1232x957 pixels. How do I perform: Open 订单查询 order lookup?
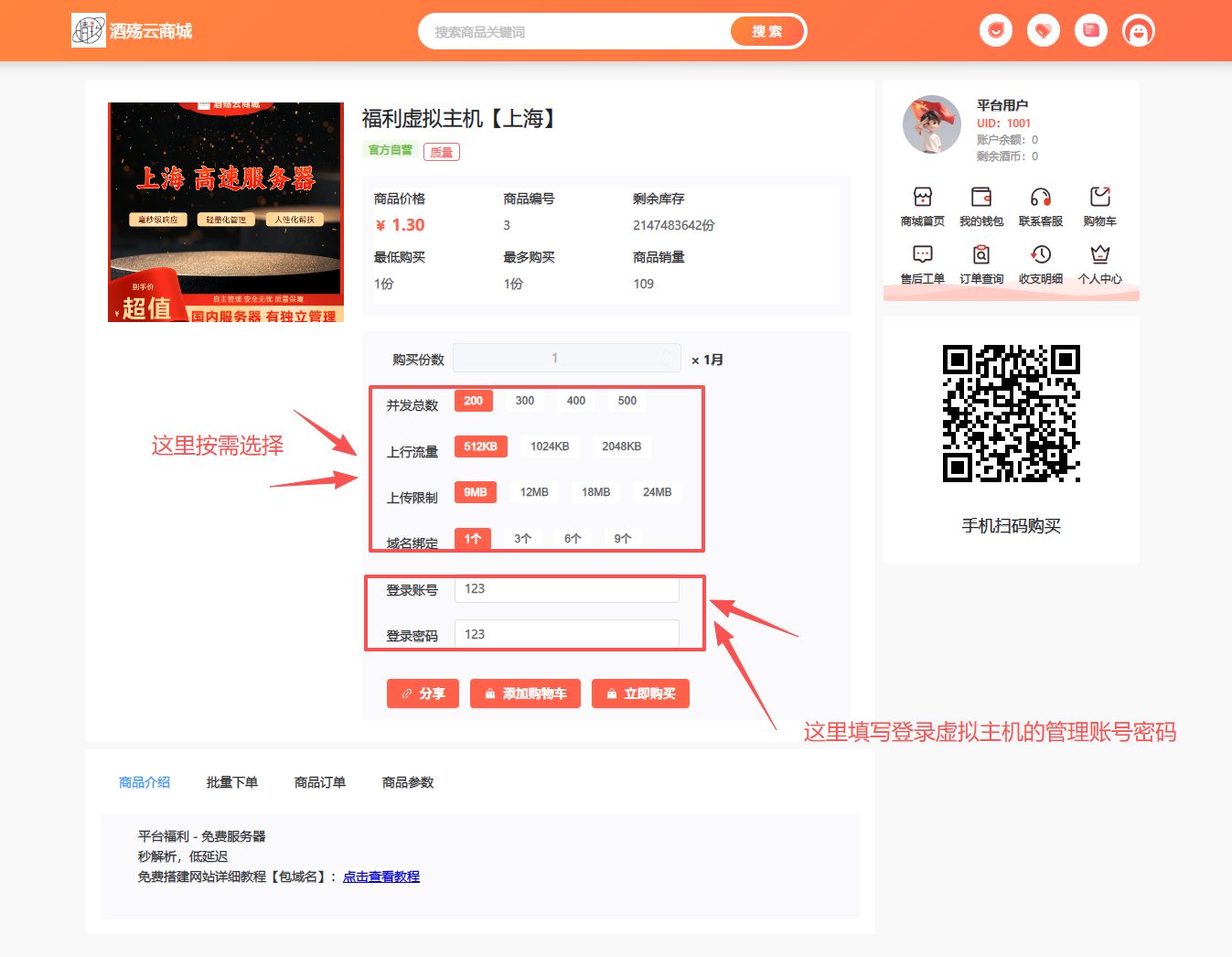(981, 263)
